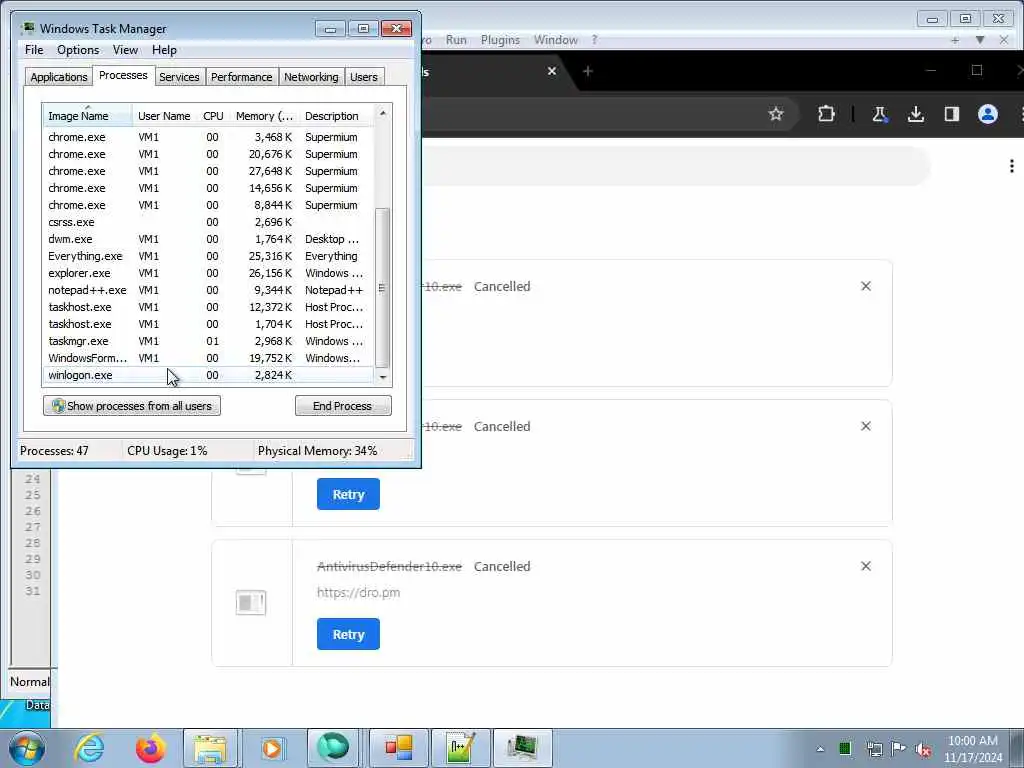Open the Options menu in Task Manager
The width and height of the screenshot is (1024, 768).
78,50
